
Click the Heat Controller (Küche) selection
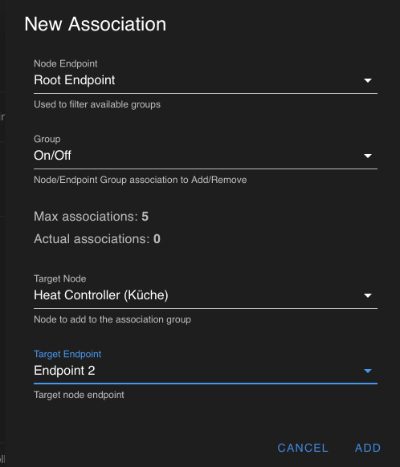(x=206, y=295)
